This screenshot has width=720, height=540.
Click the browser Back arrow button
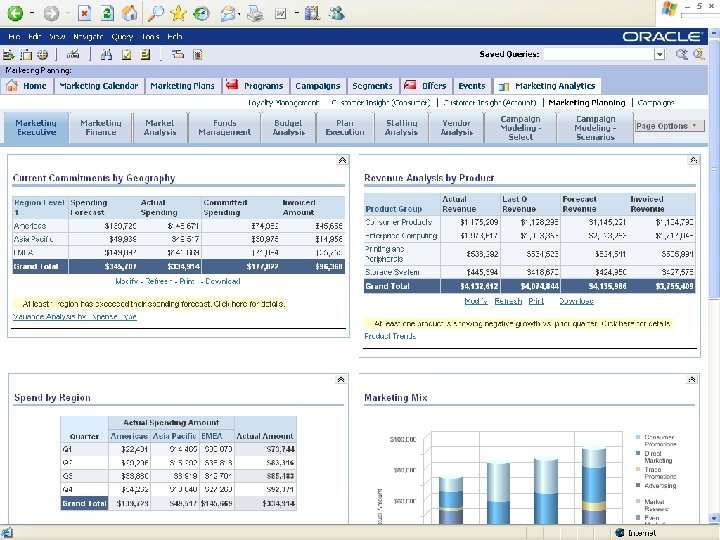(x=16, y=13)
